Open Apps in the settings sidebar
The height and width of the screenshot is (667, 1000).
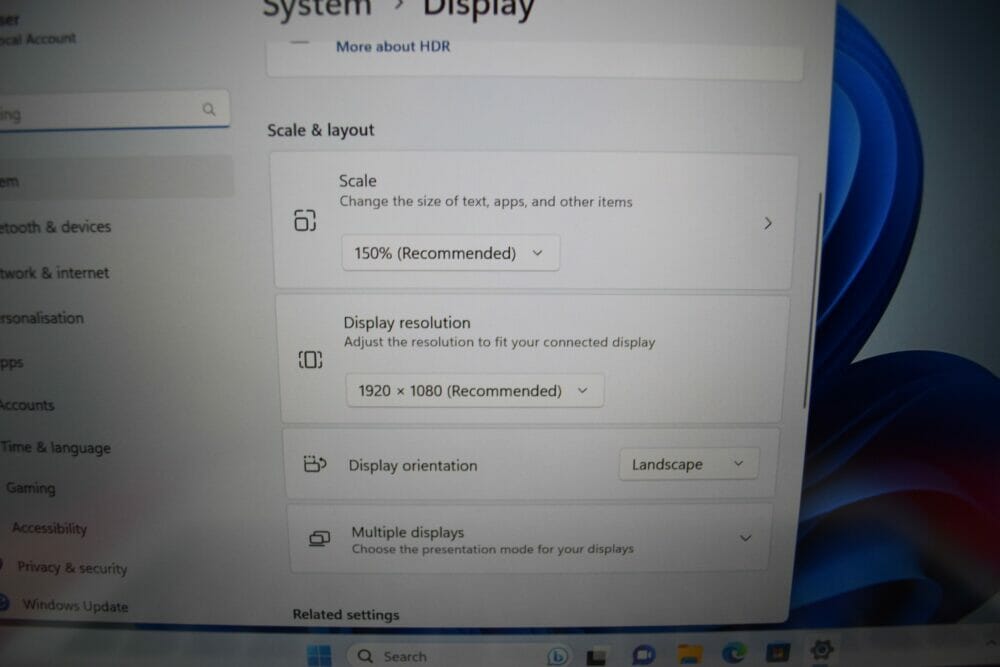[11, 363]
